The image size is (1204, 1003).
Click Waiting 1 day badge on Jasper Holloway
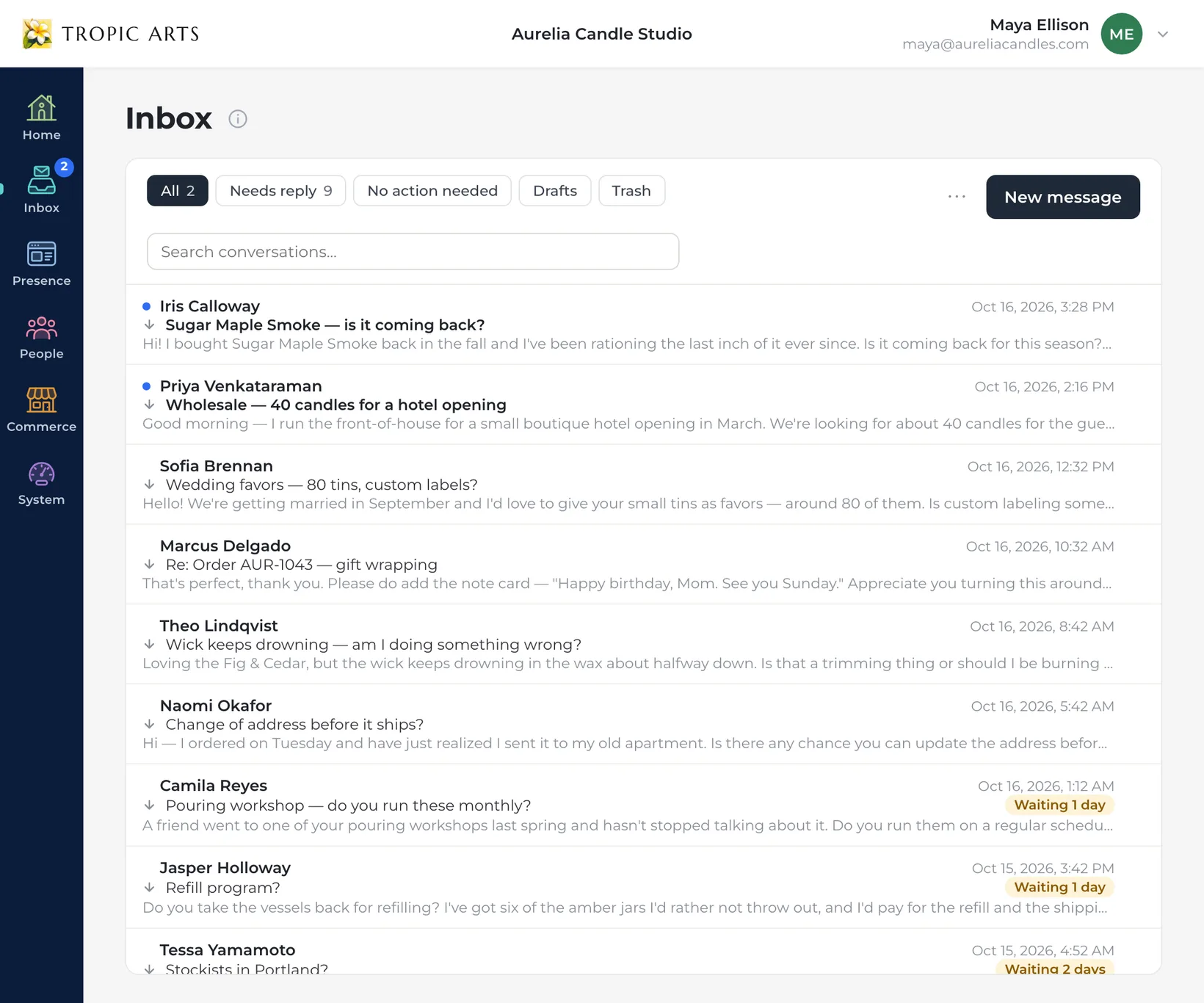[1059, 888]
